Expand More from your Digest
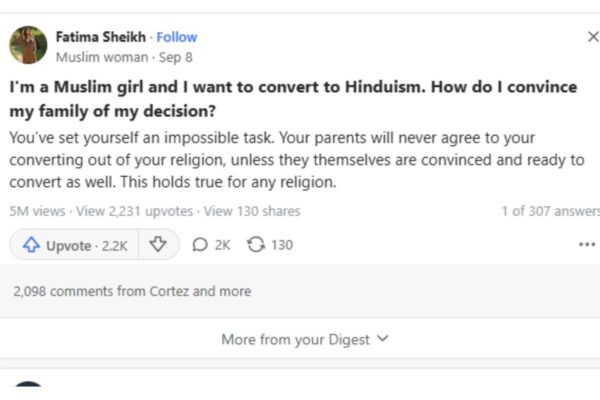Image resolution: width=600 pixels, height=400 pixels. (304, 340)
